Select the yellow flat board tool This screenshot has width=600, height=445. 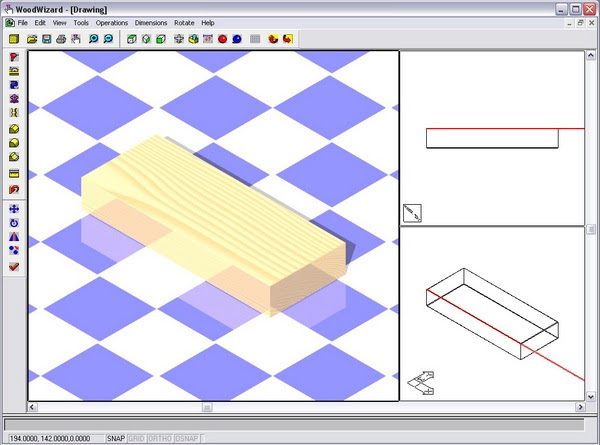[x=14, y=173]
